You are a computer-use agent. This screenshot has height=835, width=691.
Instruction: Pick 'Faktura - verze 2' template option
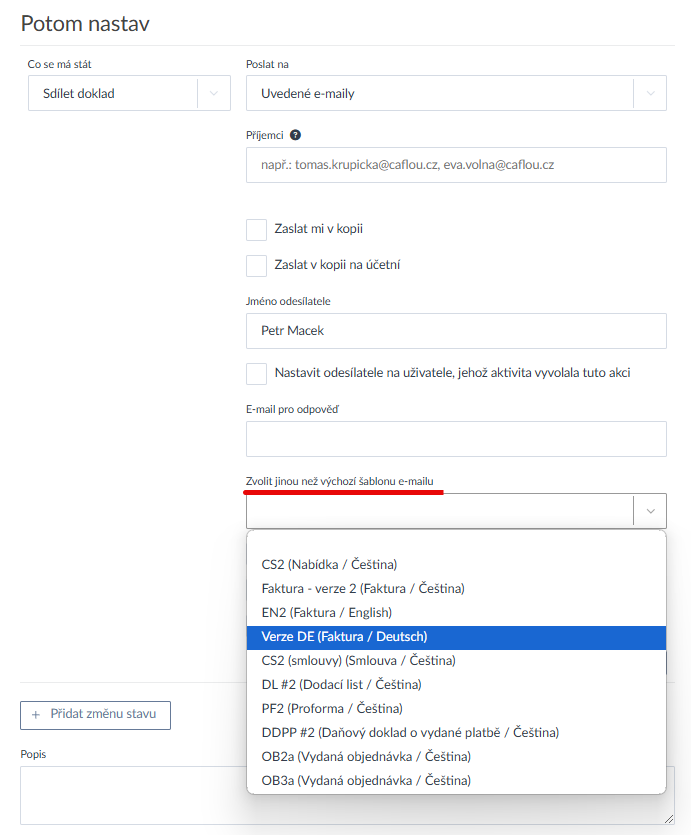tap(363, 588)
